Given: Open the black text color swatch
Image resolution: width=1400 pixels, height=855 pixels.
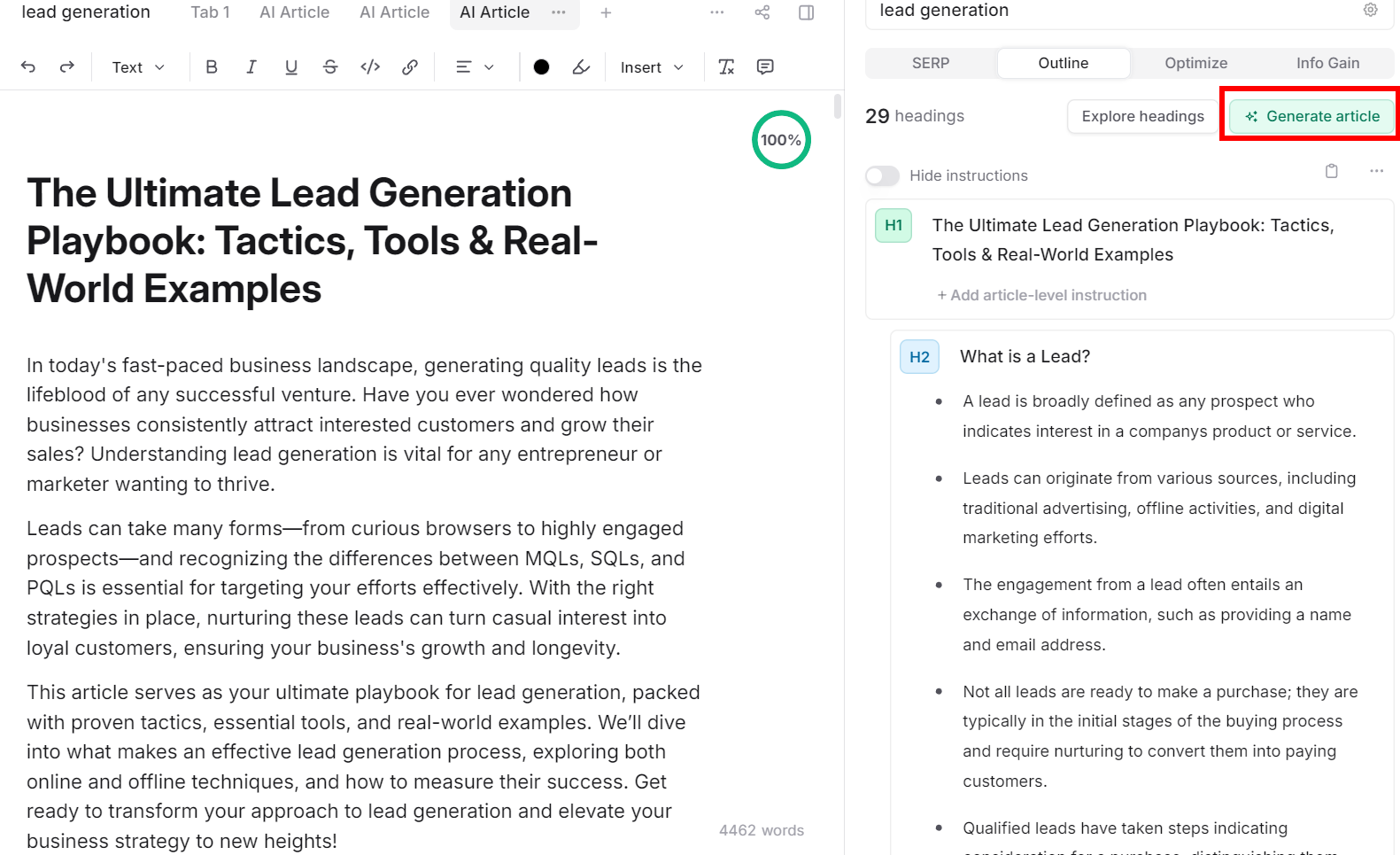Looking at the screenshot, I should 542,66.
